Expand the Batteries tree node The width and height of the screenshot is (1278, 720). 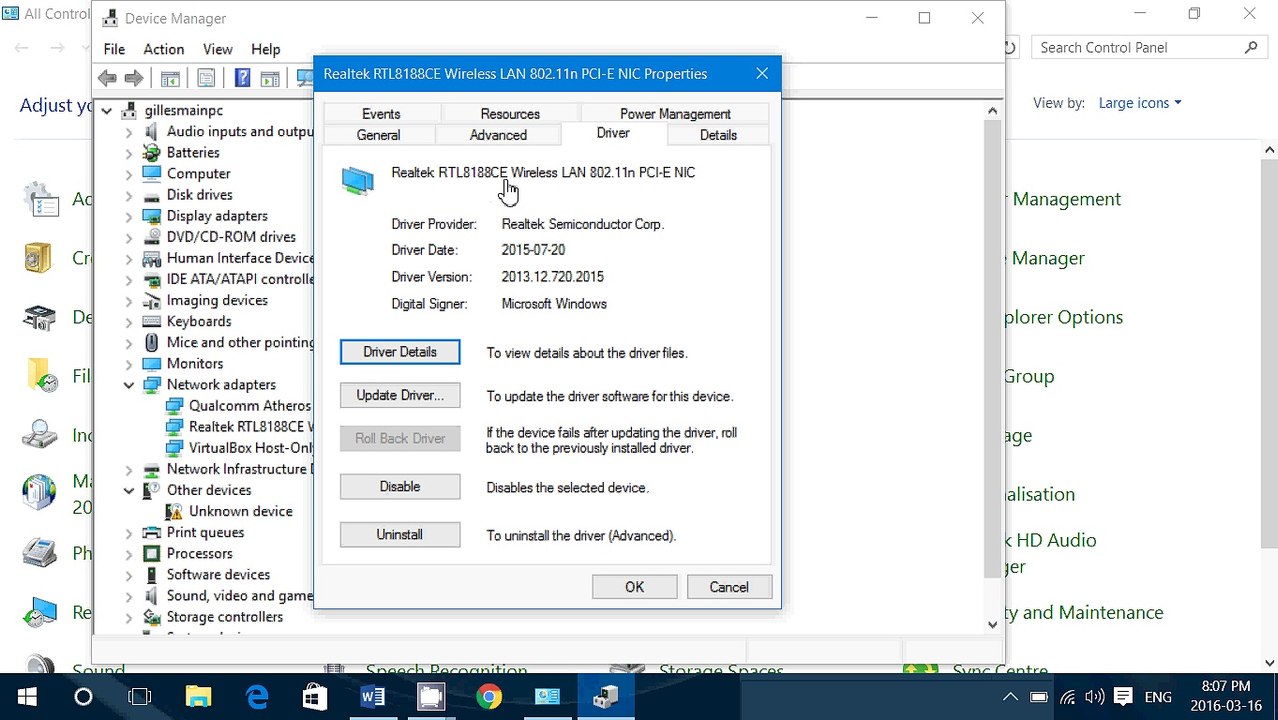[129, 153]
